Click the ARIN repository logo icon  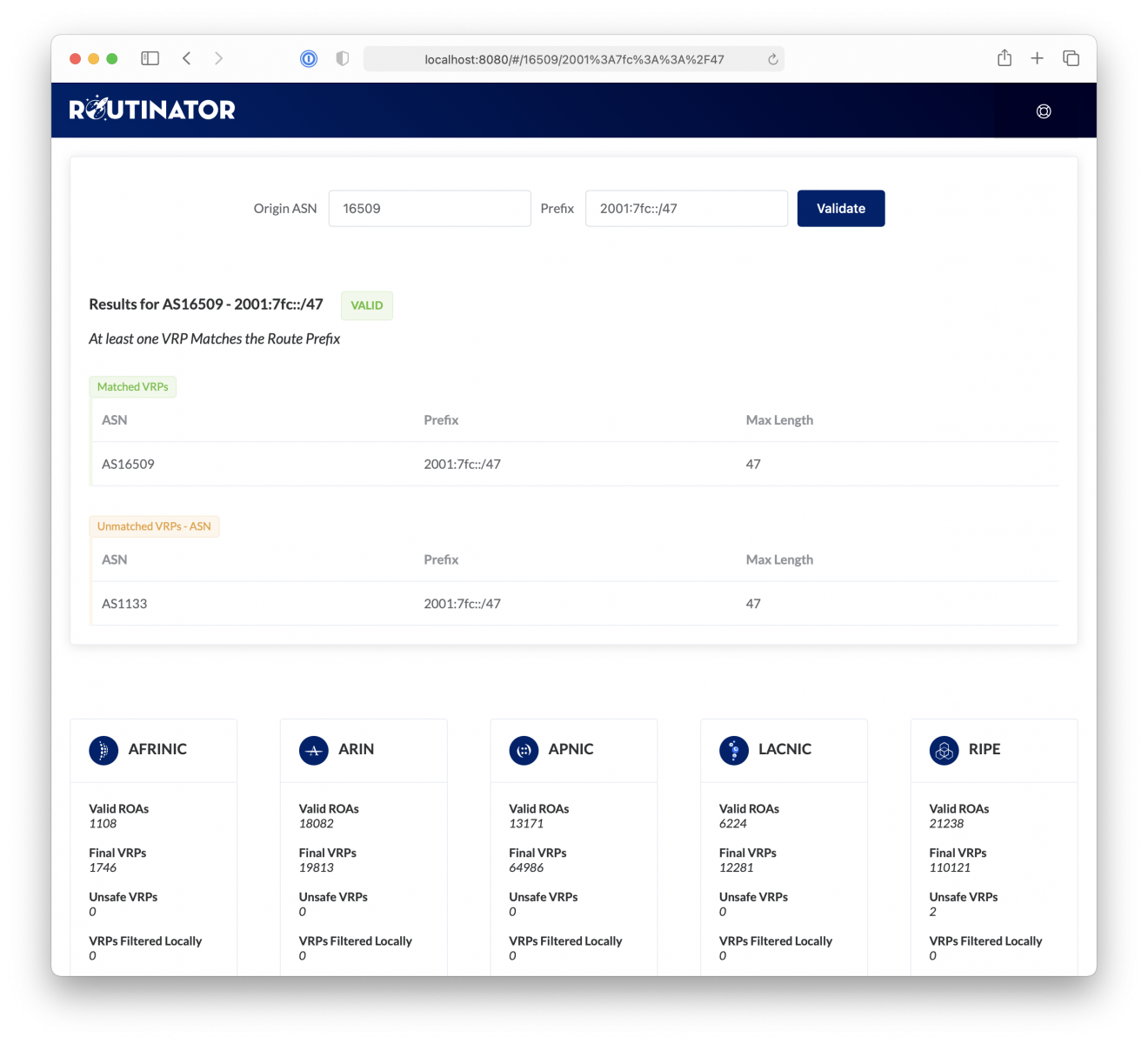314,750
